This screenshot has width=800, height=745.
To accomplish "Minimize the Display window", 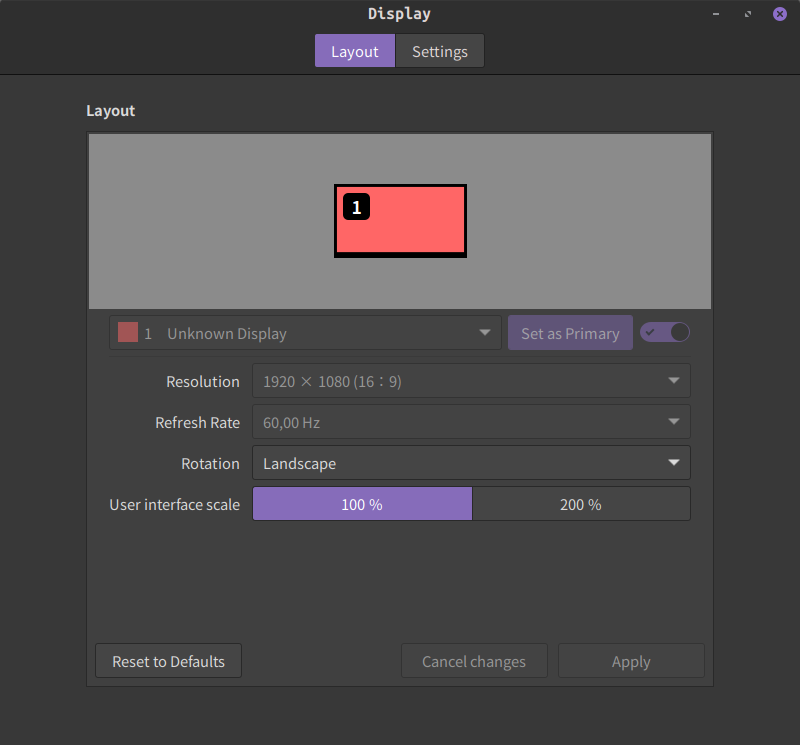I will (716, 14).
